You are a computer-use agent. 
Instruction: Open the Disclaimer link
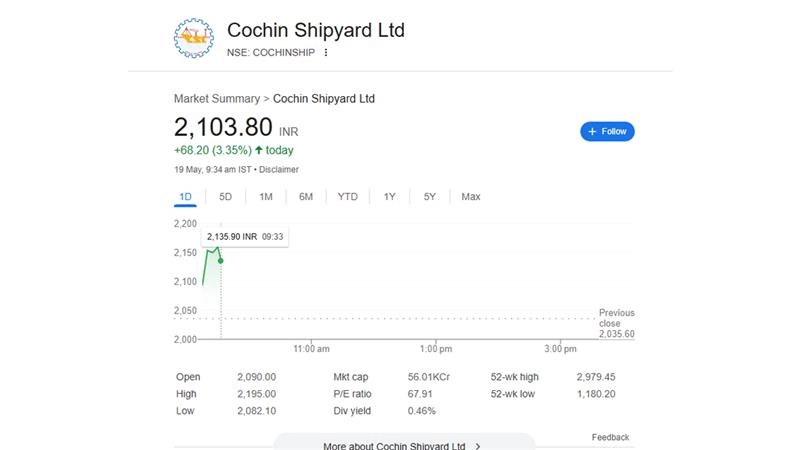click(279, 170)
